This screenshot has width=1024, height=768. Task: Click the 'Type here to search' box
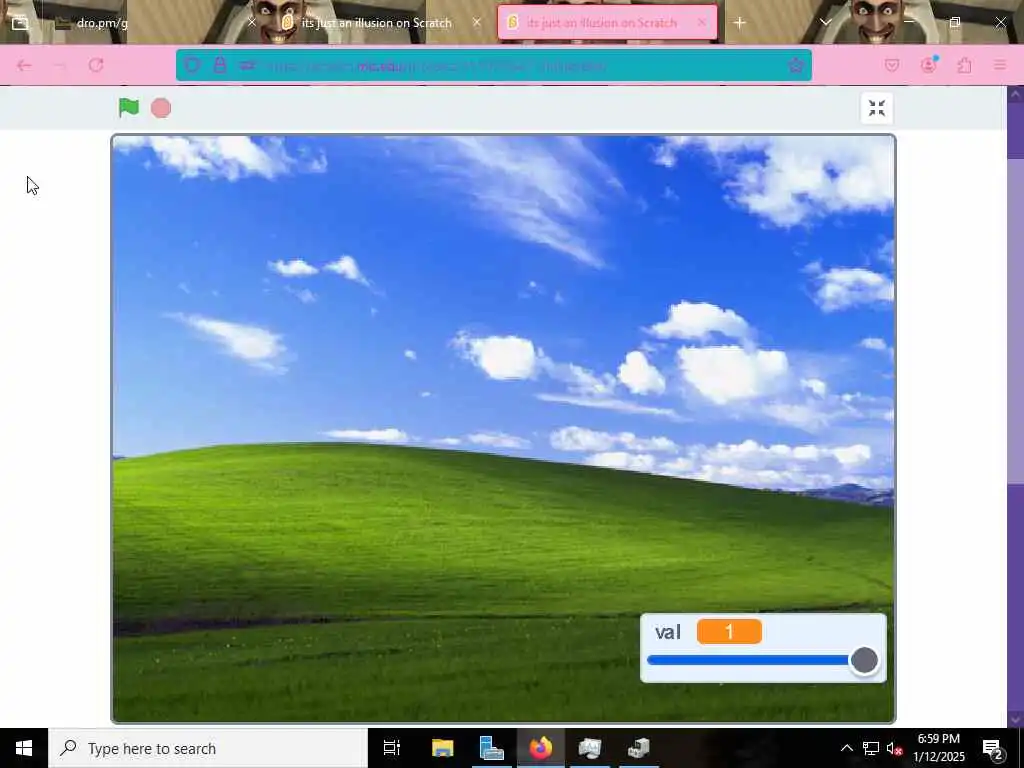[208, 748]
